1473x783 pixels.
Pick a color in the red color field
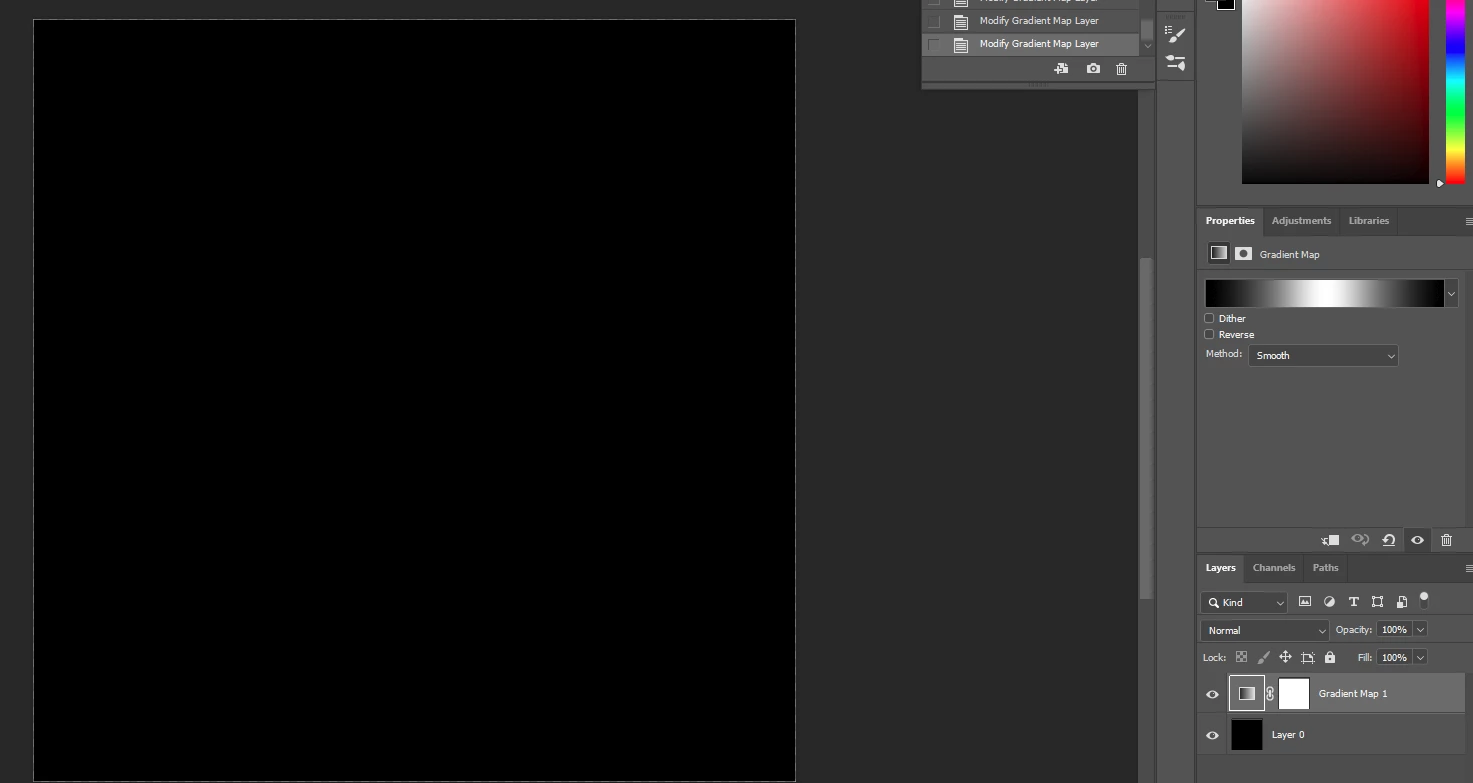tap(1335, 90)
